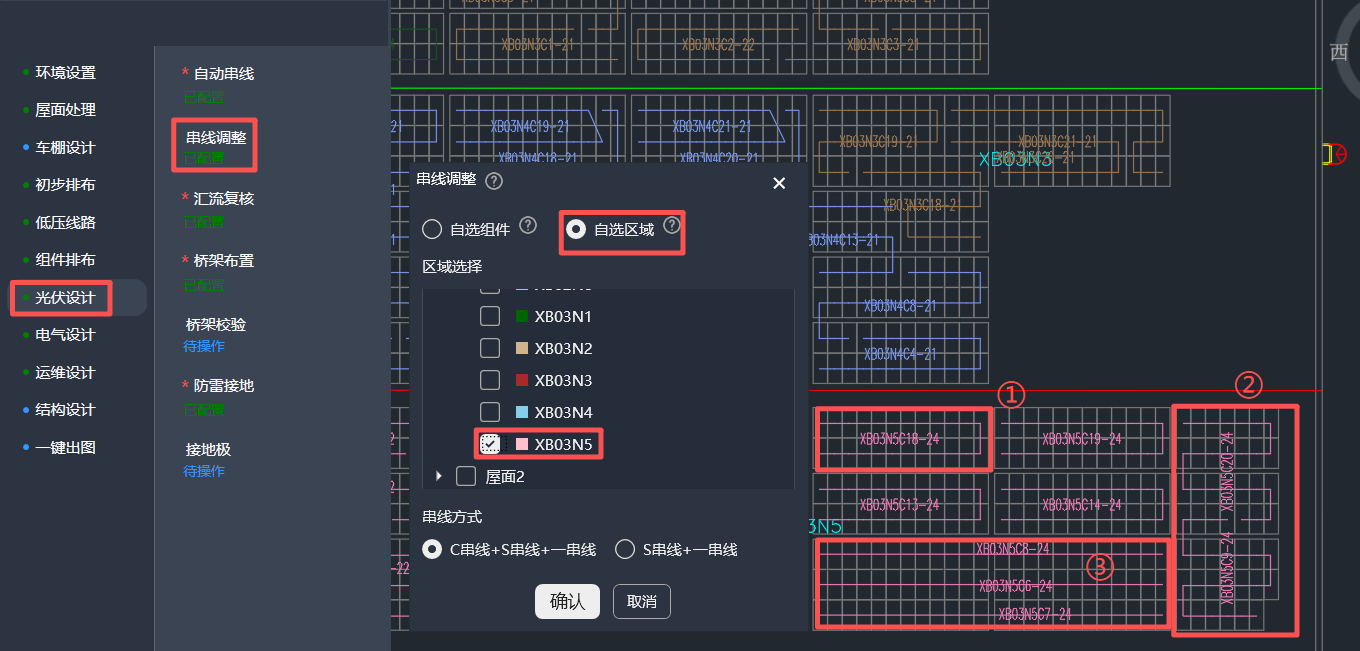Open 电气设计 in the left sidebar
This screenshot has height=651, width=1360.
tap(65, 335)
